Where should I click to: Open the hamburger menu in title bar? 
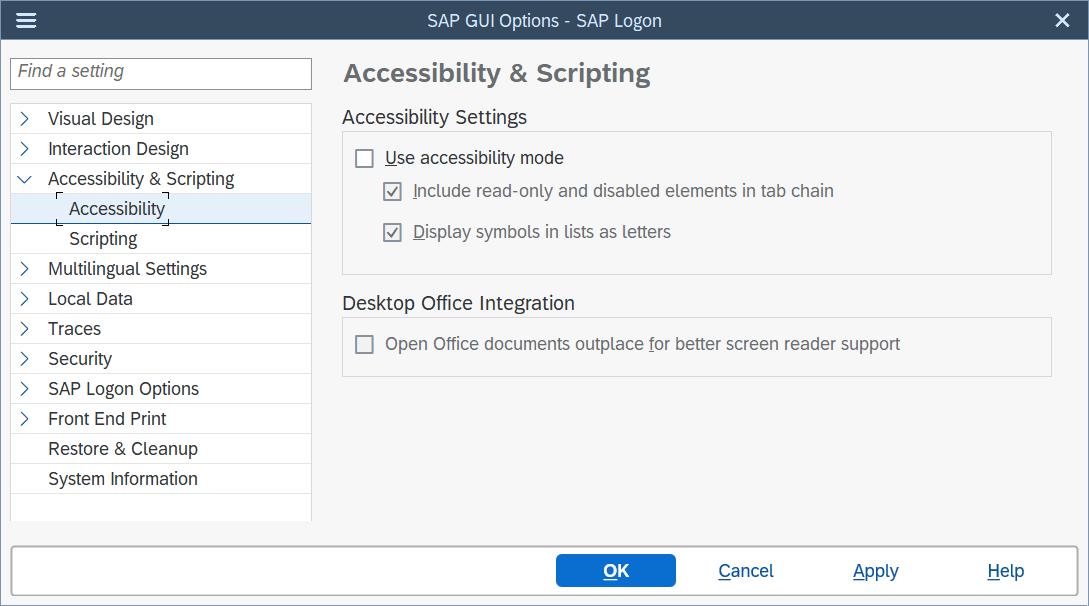pos(26,21)
